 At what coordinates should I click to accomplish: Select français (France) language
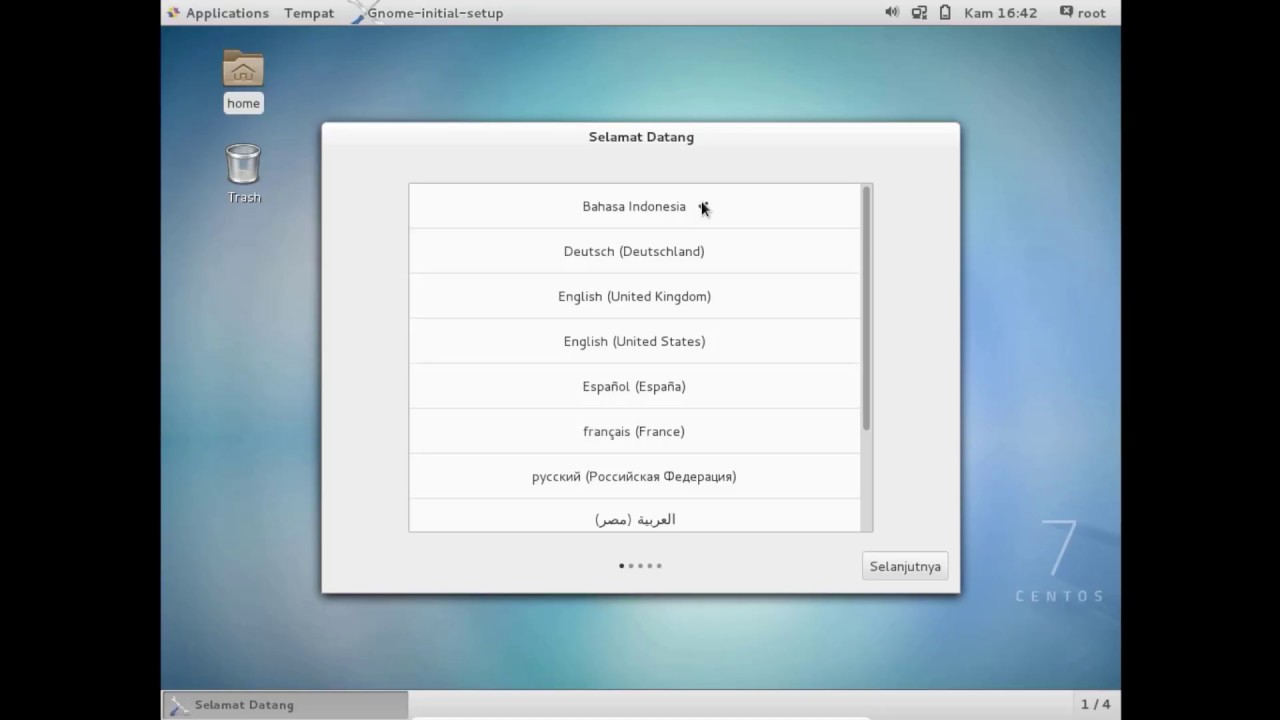[x=634, y=431]
